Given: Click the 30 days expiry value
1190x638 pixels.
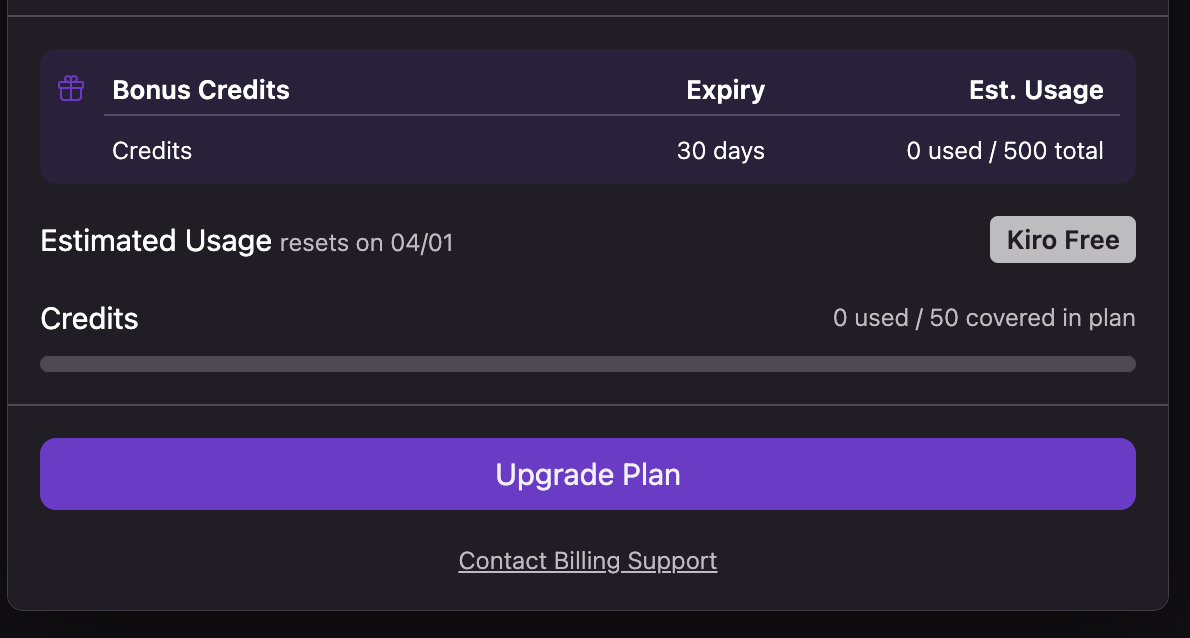Looking at the screenshot, I should (720, 151).
